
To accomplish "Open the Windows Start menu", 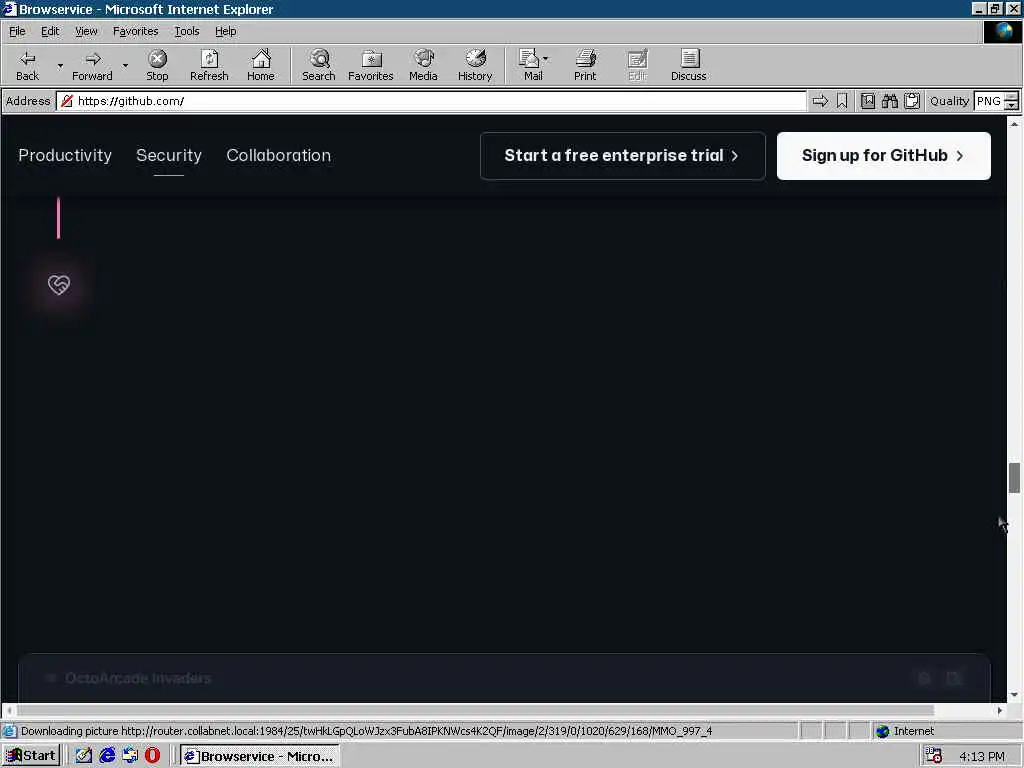I will (x=31, y=756).
